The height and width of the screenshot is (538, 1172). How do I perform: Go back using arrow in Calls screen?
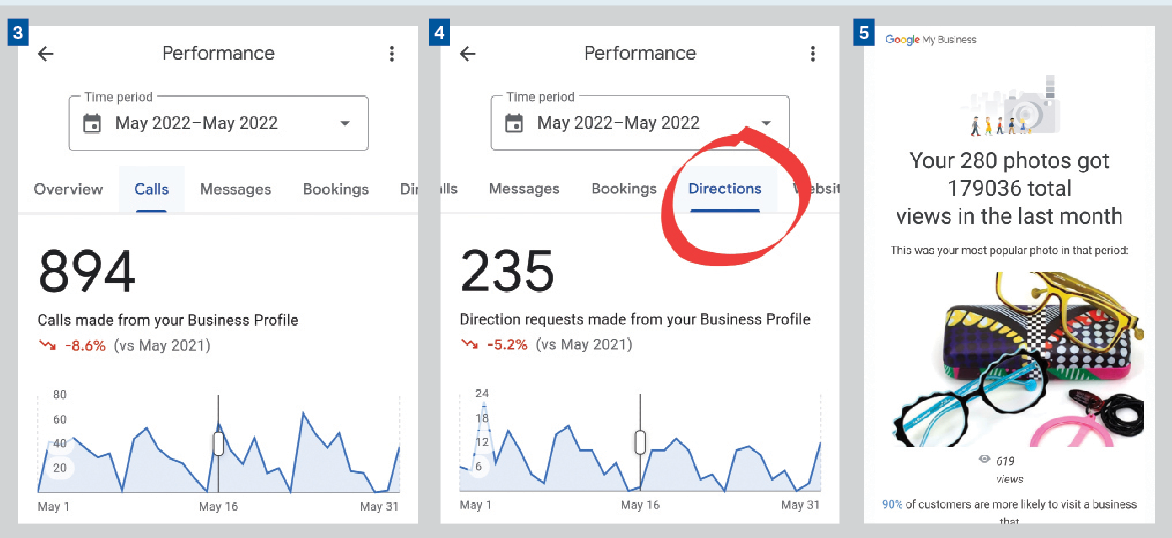(46, 54)
